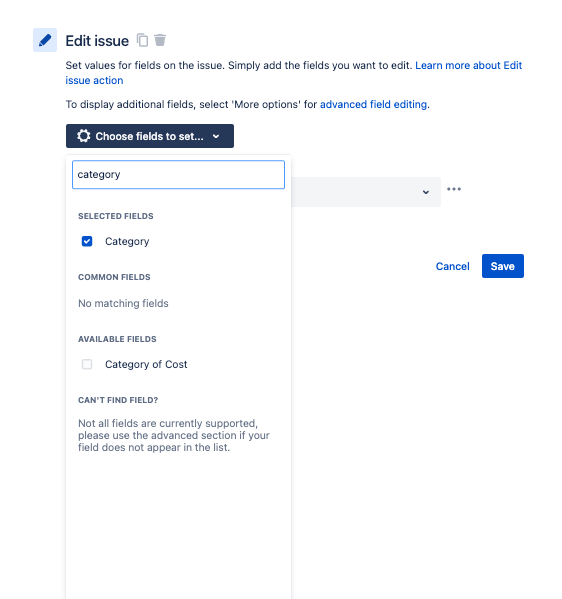The image size is (562, 599).
Task: Open the advanced field editing link
Action: pos(373,104)
